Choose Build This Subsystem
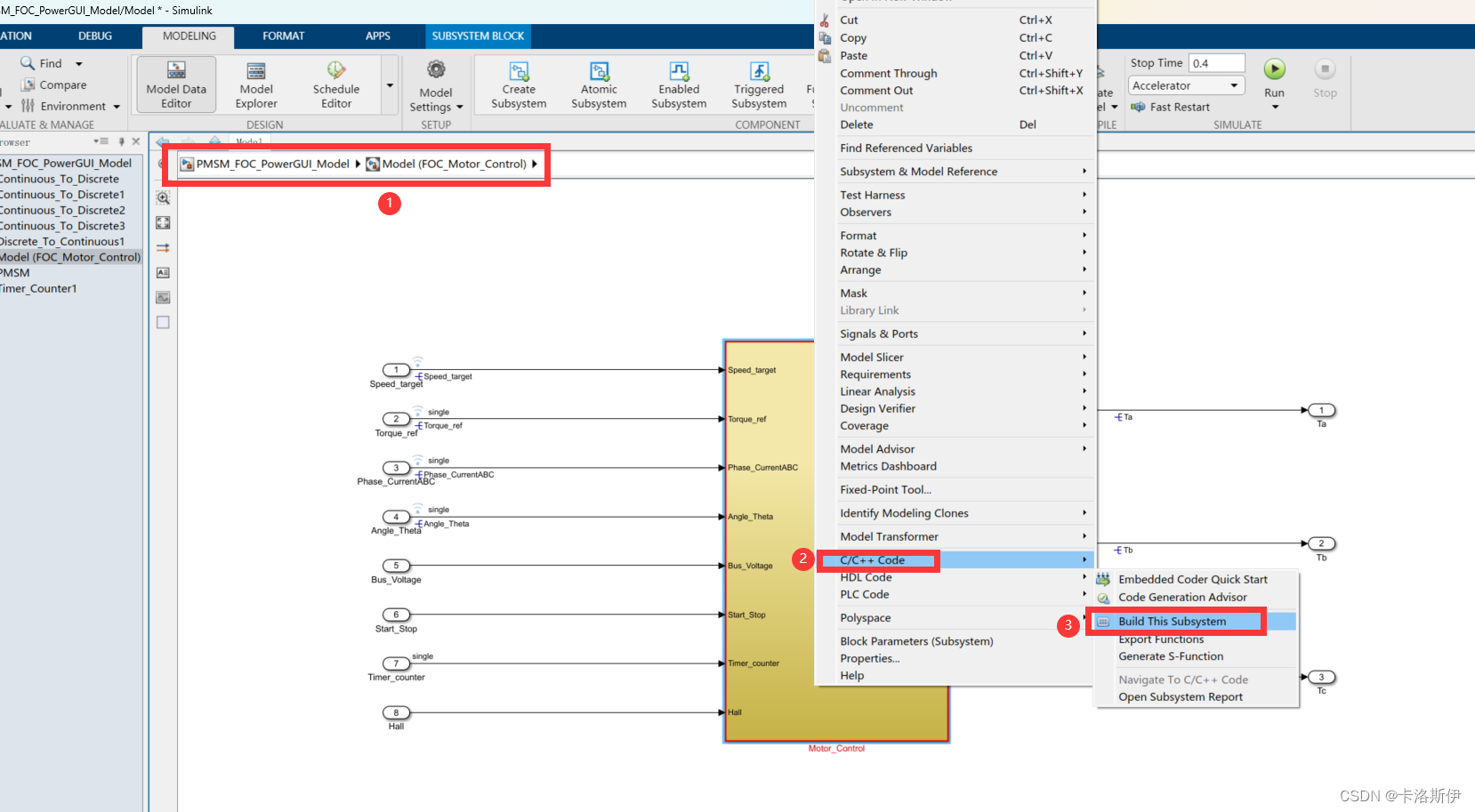1475x812 pixels. point(1195,622)
